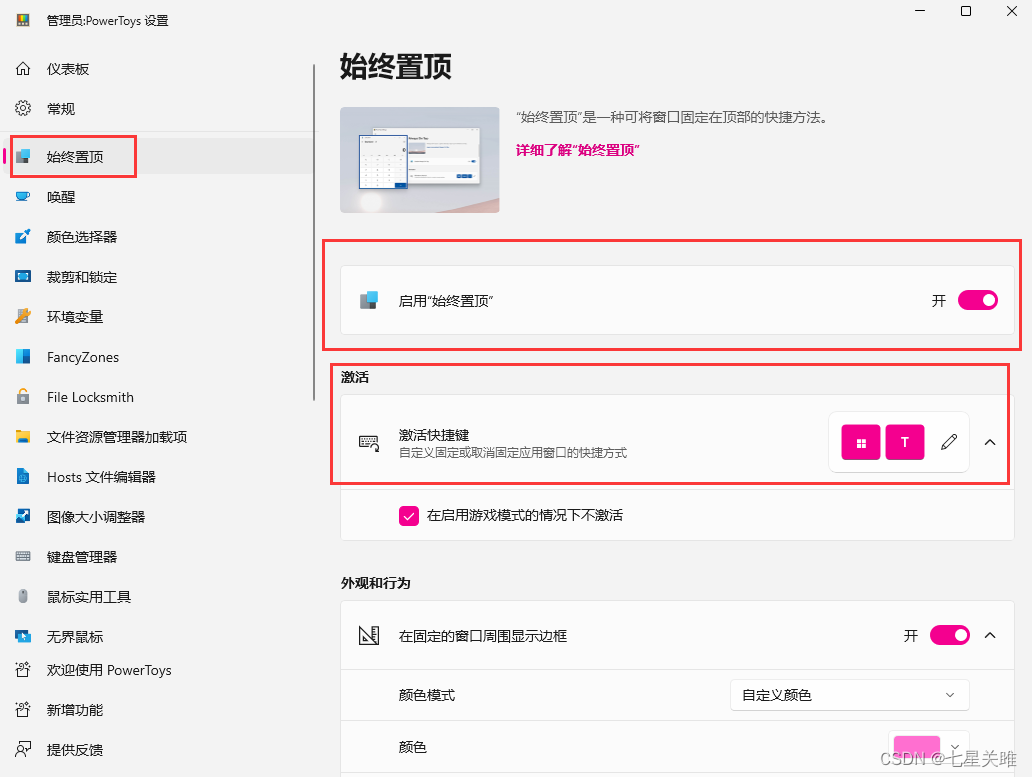Click the Dashboard home icon in sidebar

[23, 69]
